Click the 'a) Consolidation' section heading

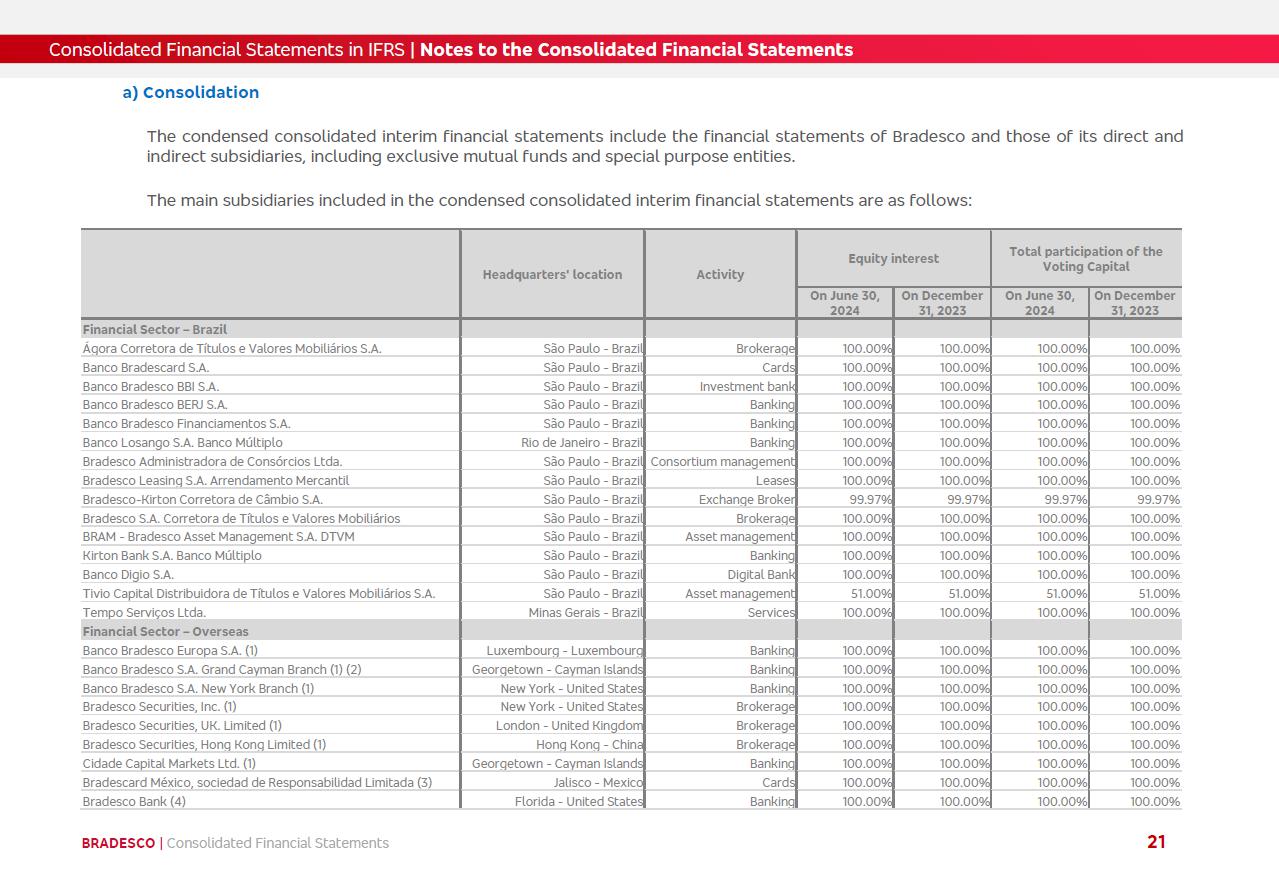(x=190, y=92)
